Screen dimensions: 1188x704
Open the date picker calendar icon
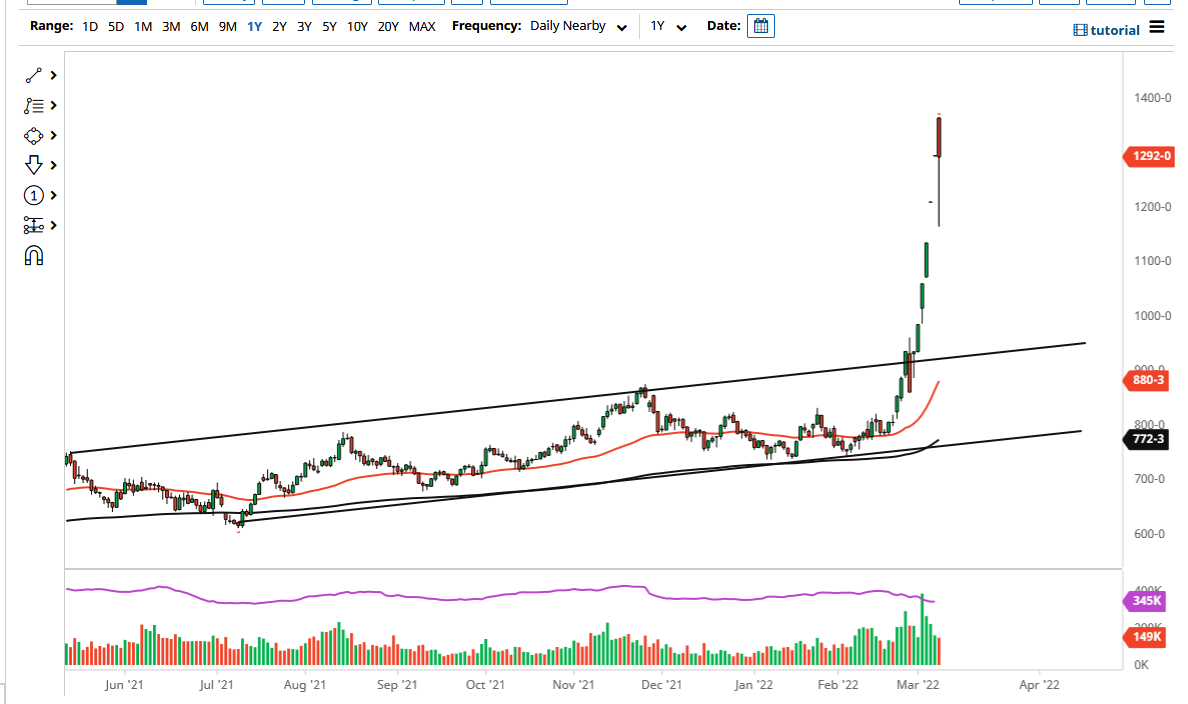761,26
